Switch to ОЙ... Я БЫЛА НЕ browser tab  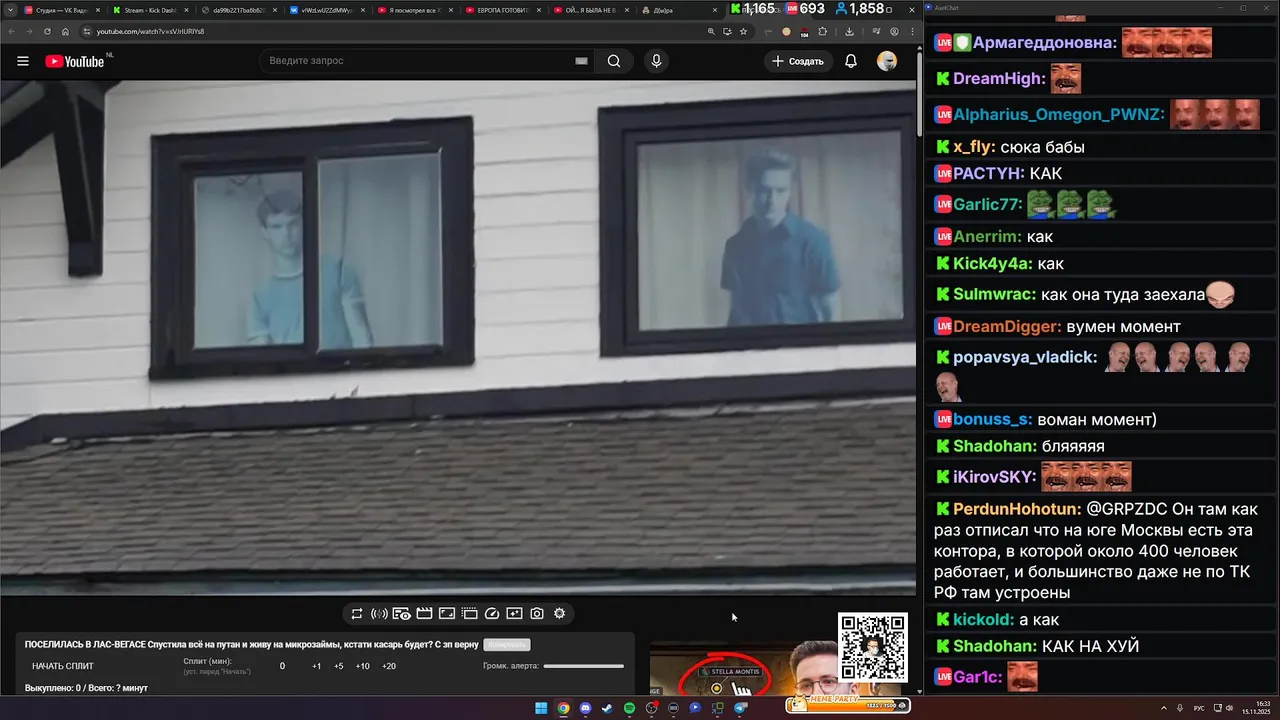coord(590,10)
